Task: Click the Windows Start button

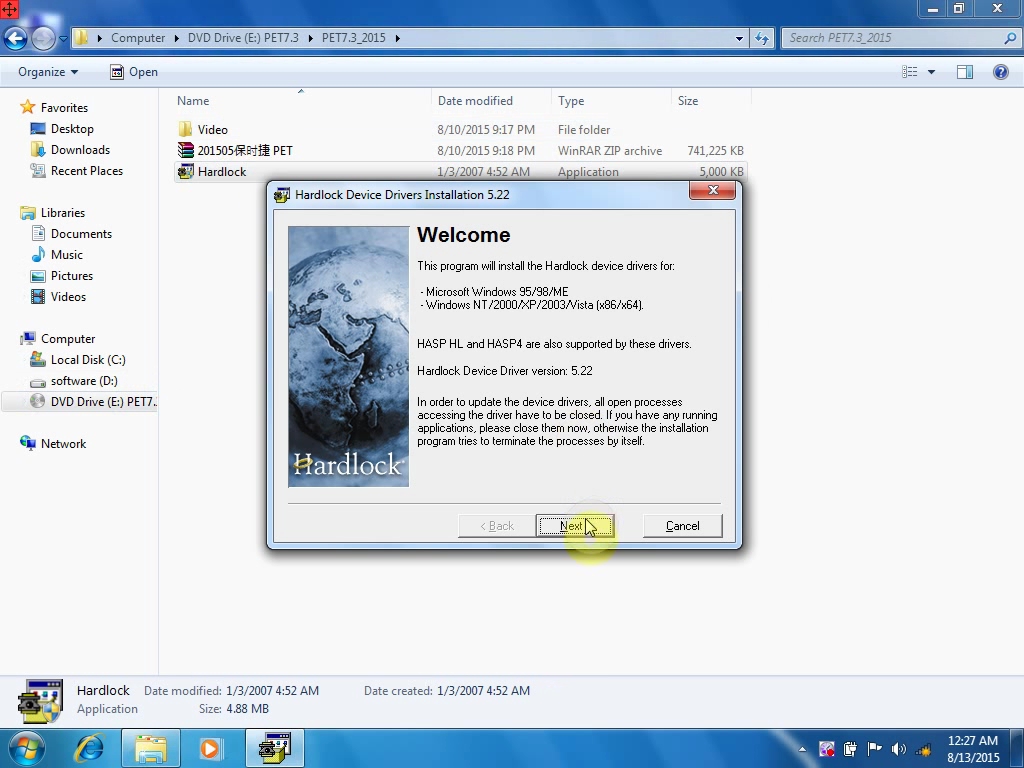Action: pos(27,748)
